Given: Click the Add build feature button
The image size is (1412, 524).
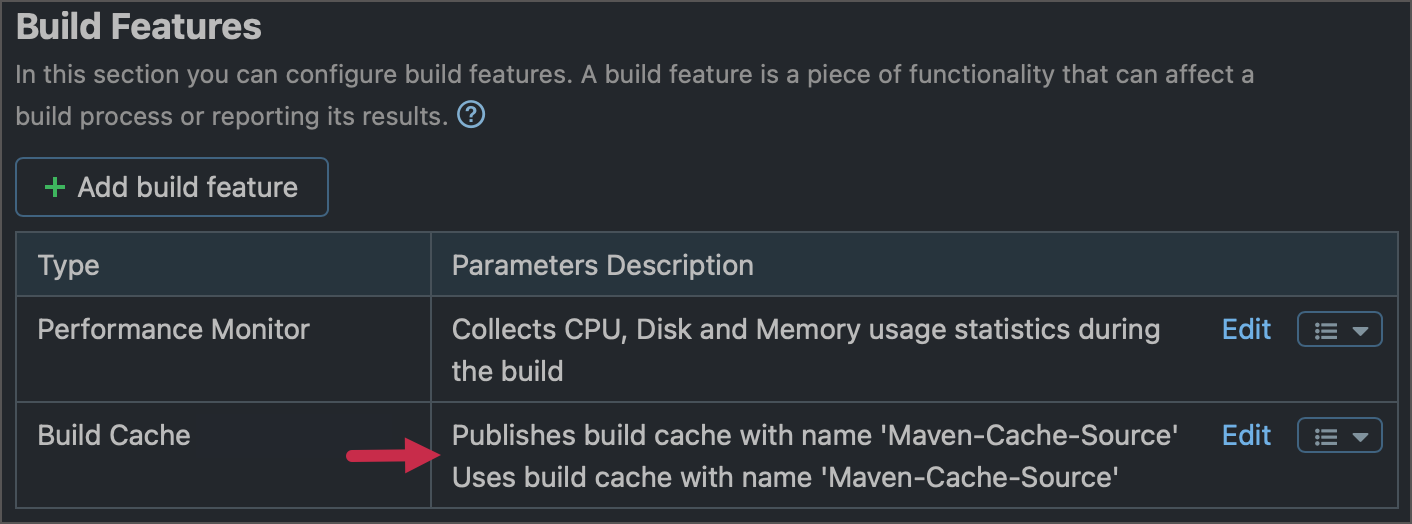Looking at the screenshot, I should 172,187.
